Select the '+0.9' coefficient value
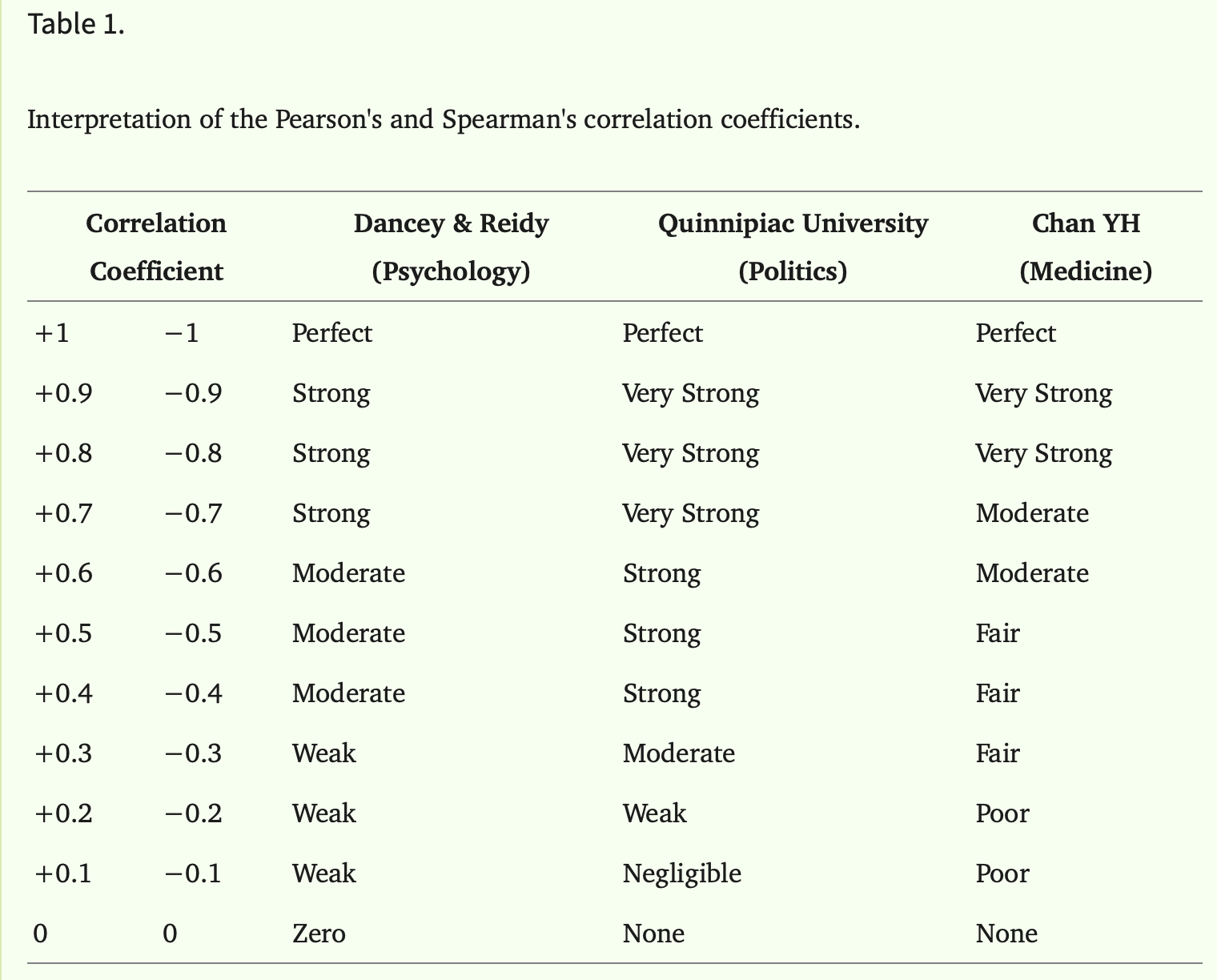Image resolution: width=1217 pixels, height=980 pixels. (x=63, y=393)
